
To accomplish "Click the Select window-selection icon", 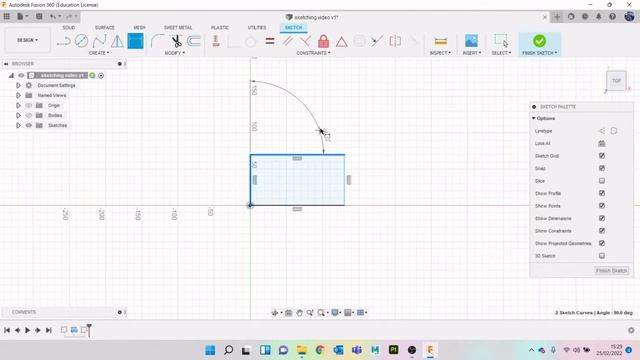I will [x=501, y=41].
